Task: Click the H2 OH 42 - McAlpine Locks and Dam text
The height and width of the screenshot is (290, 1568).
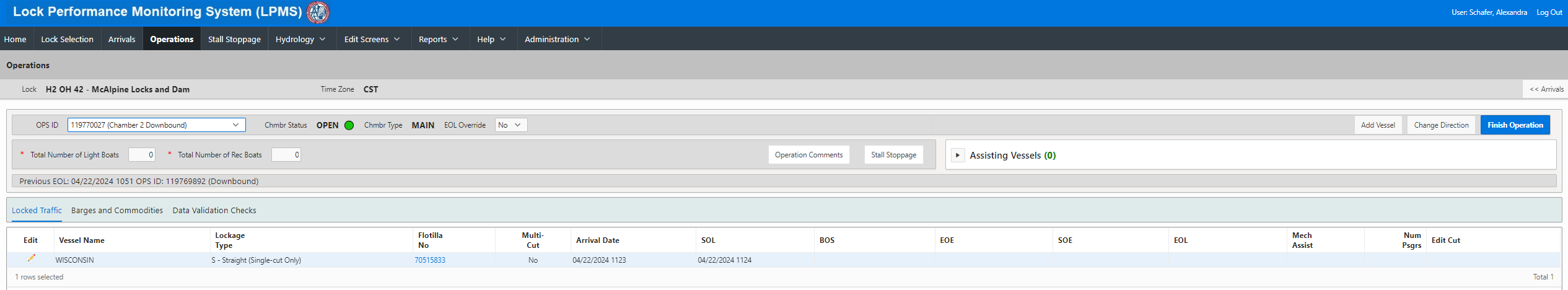Action: tap(118, 89)
